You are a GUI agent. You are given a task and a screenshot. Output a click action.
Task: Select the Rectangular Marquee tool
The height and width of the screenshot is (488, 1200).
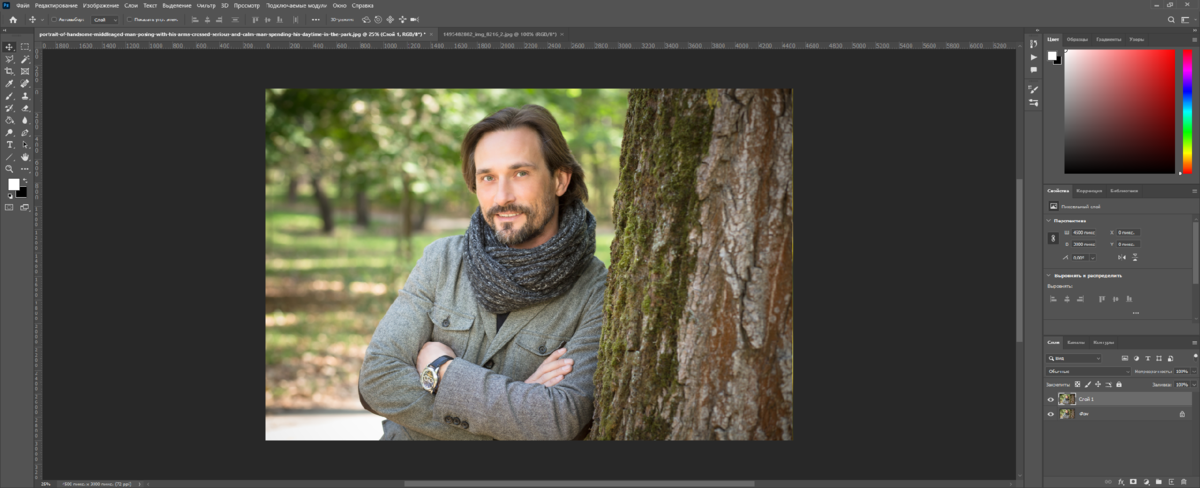pyautogui.click(x=25, y=47)
